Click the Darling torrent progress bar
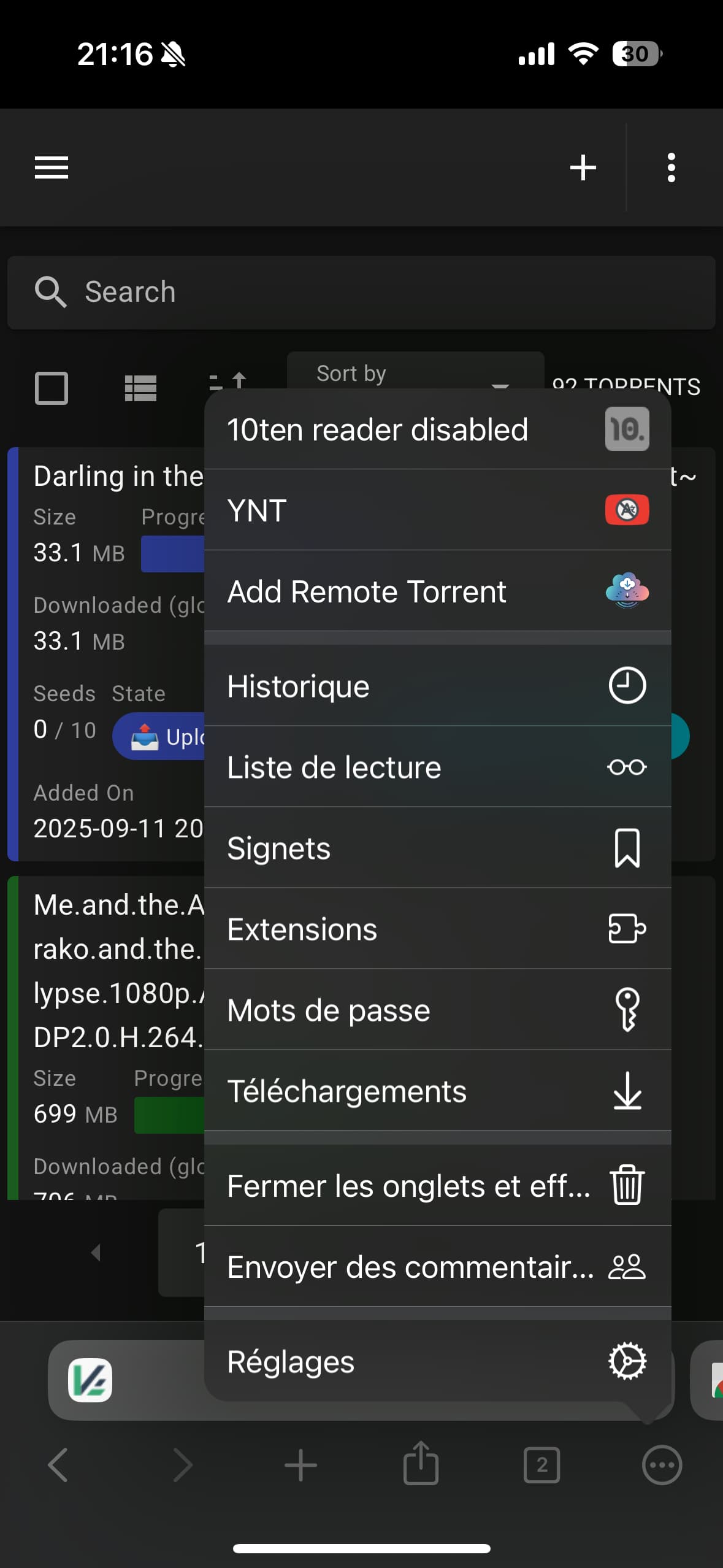 pyautogui.click(x=173, y=554)
